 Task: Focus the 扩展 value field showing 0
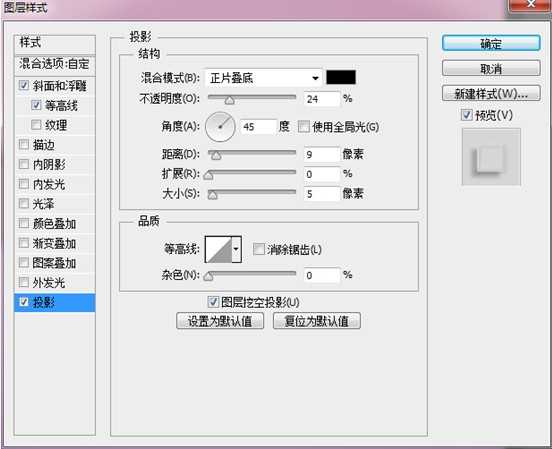tap(322, 174)
